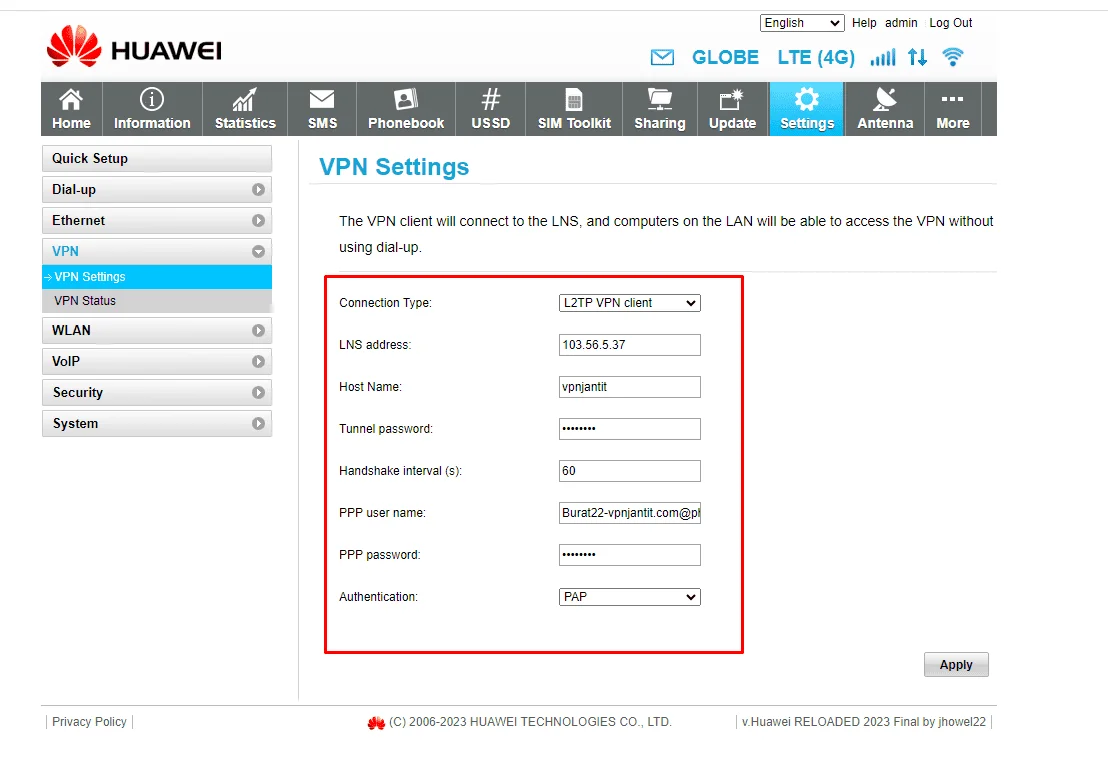The width and height of the screenshot is (1108, 760).
Task: Open the Connection Type dropdown
Action: point(629,303)
